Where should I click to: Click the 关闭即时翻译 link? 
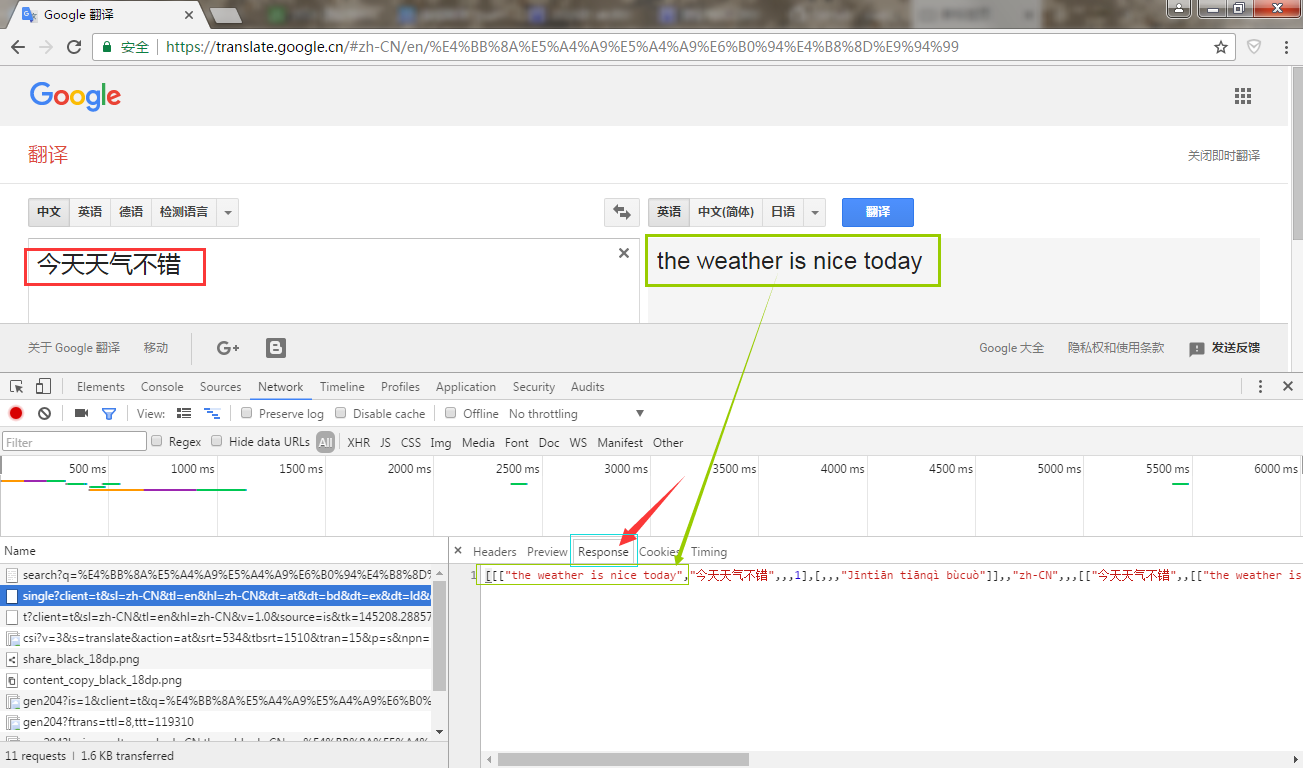point(1223,156)
